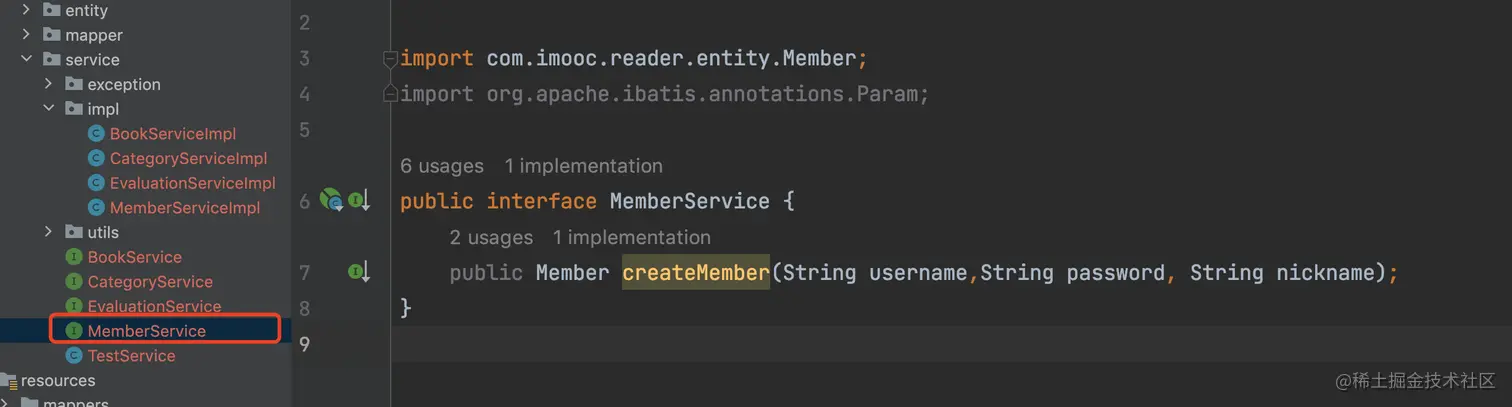Click the createMember method name

click(x=696, y=272)
